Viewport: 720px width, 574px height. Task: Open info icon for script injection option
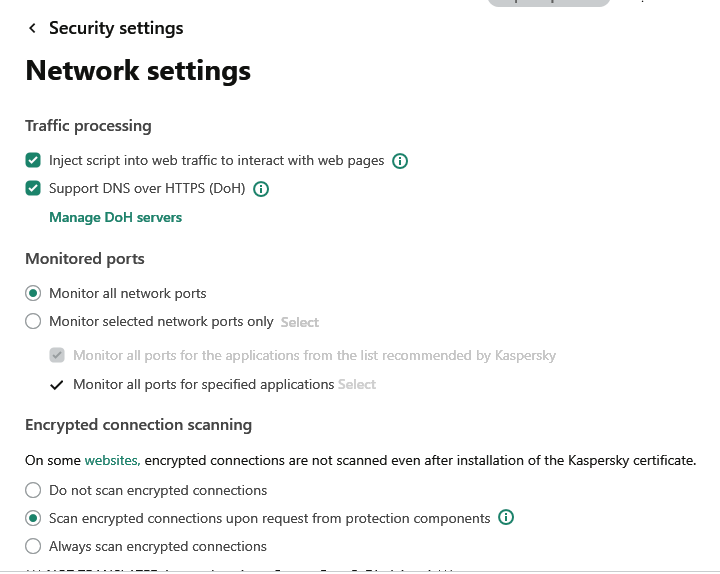399,161
